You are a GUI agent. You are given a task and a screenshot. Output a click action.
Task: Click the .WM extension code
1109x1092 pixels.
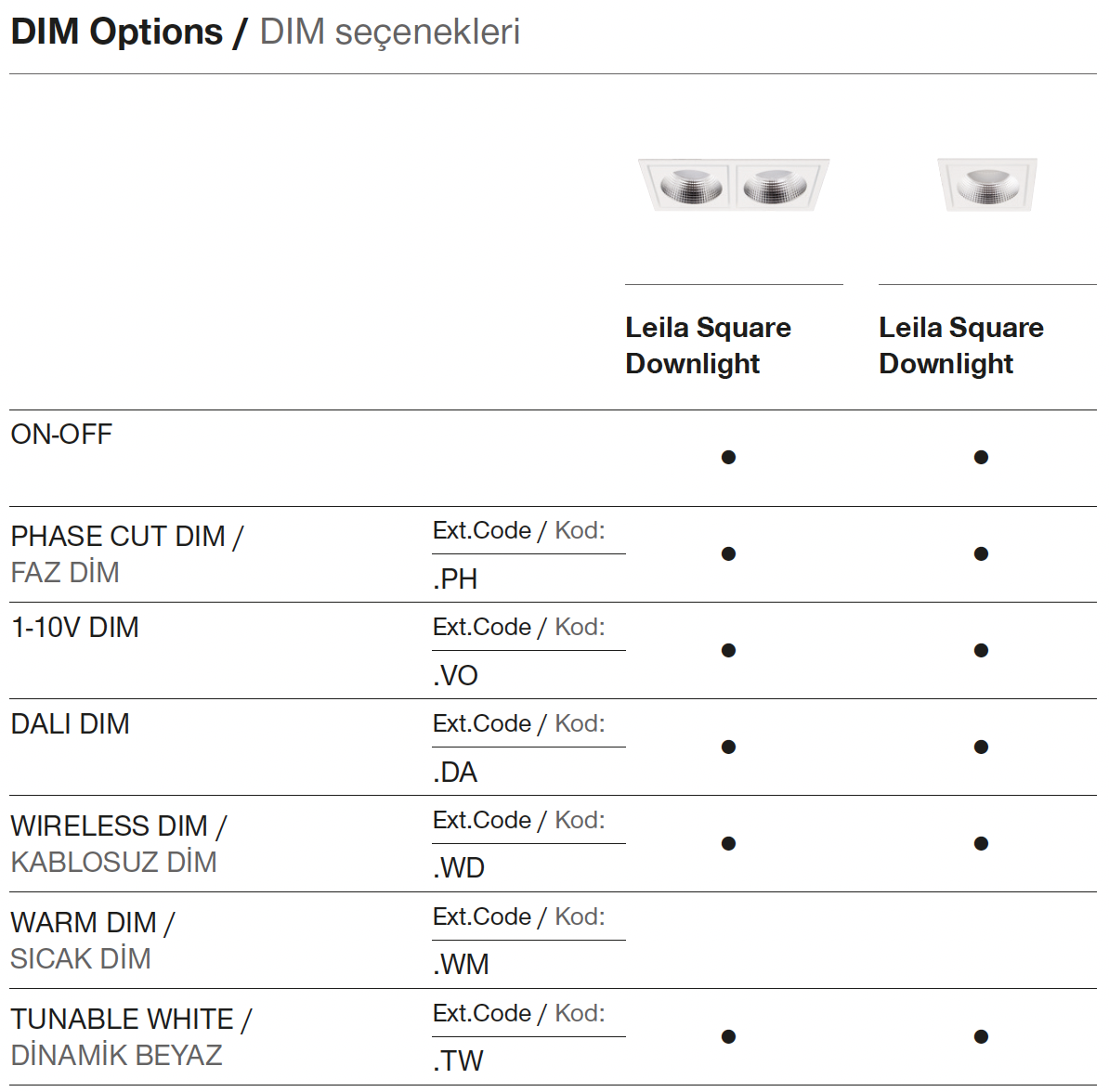(461, 965)
